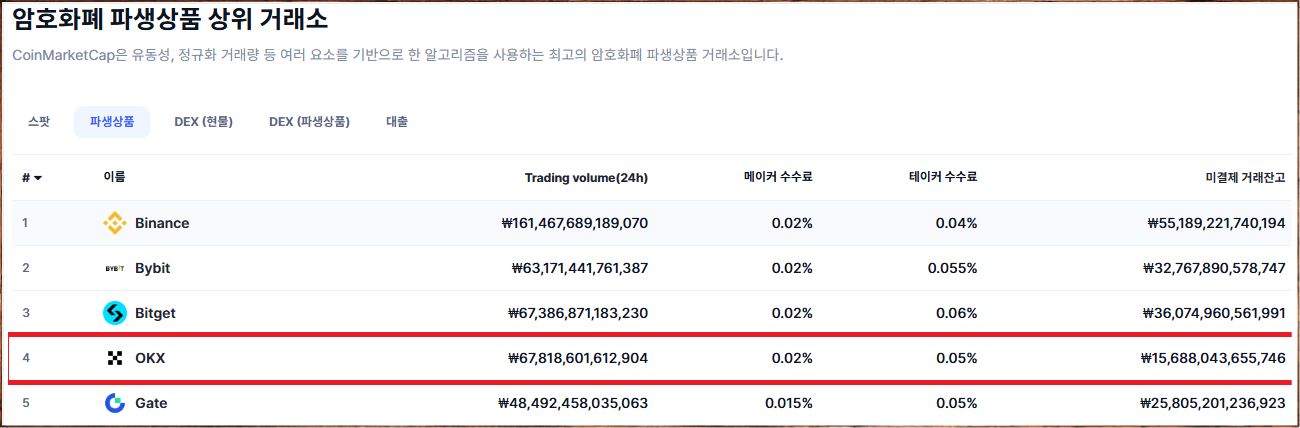The image size is (1300, 428).
Task: Click Bybit open interest ₩32,767,890,578,747
Action: [x=1214, y=268]
